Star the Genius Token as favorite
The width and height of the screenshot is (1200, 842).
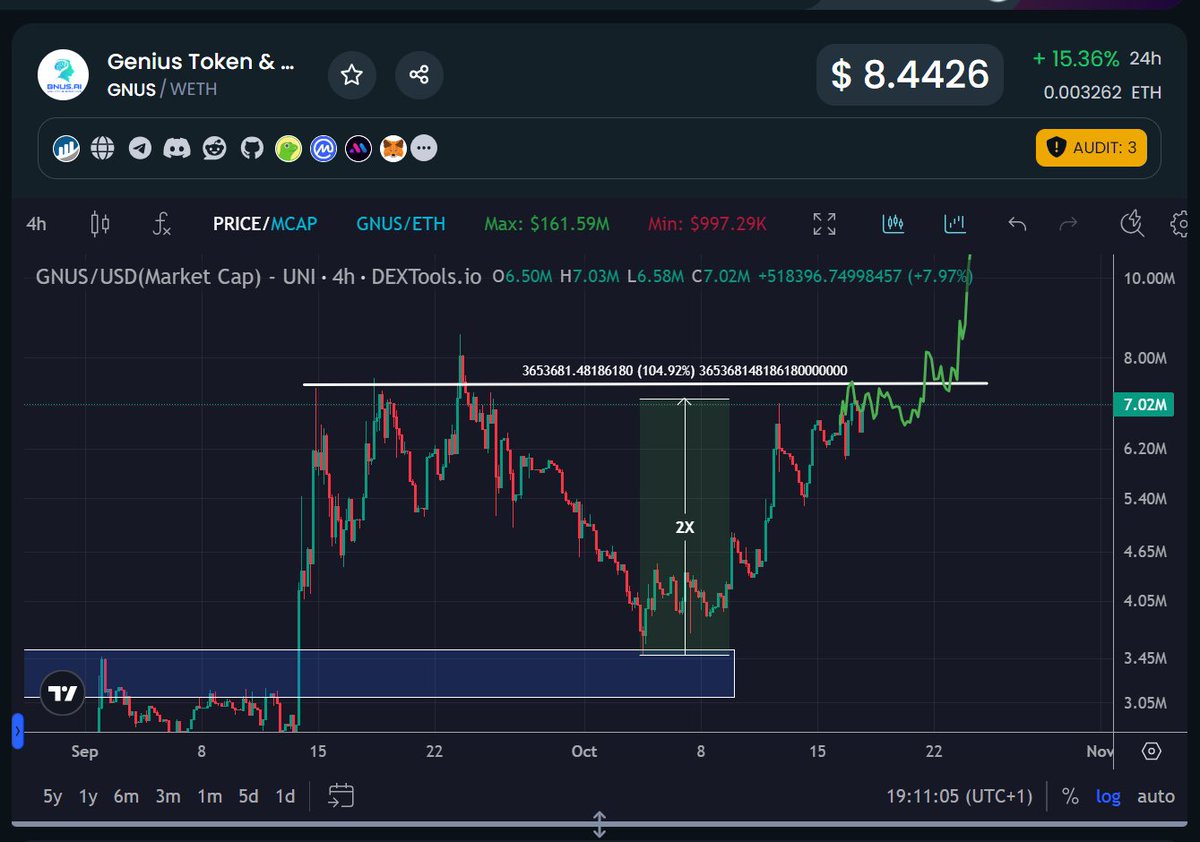click(x=352, y=75)
